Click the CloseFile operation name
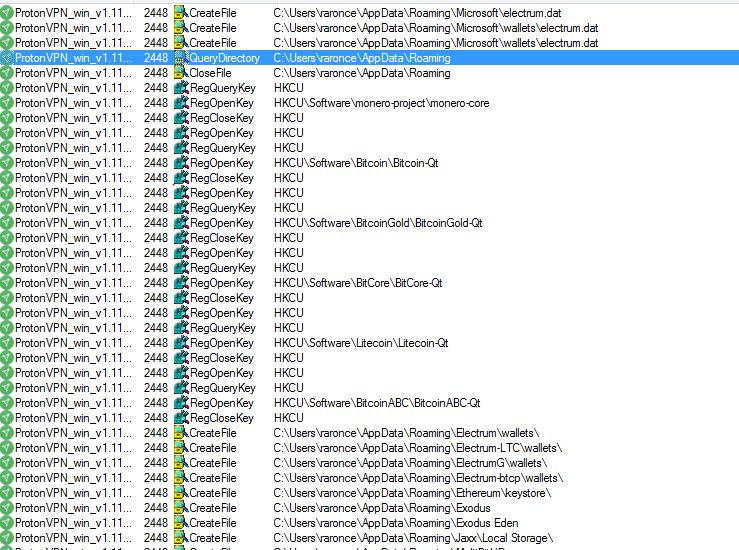Screen dimensions: 739x550 (x=210, y=73)
